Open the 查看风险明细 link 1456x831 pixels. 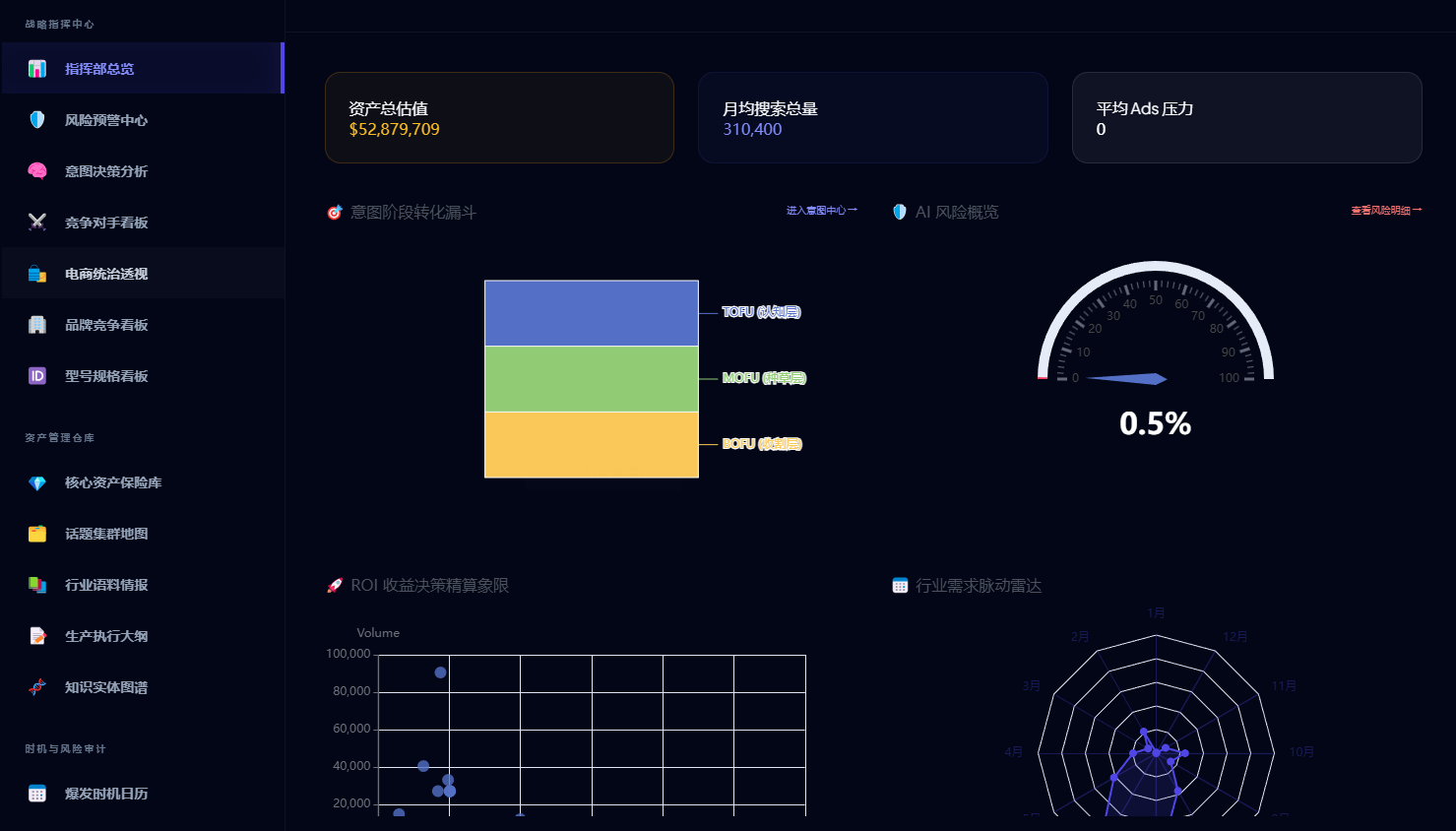pyautogui.click(x=1385, y=211)
